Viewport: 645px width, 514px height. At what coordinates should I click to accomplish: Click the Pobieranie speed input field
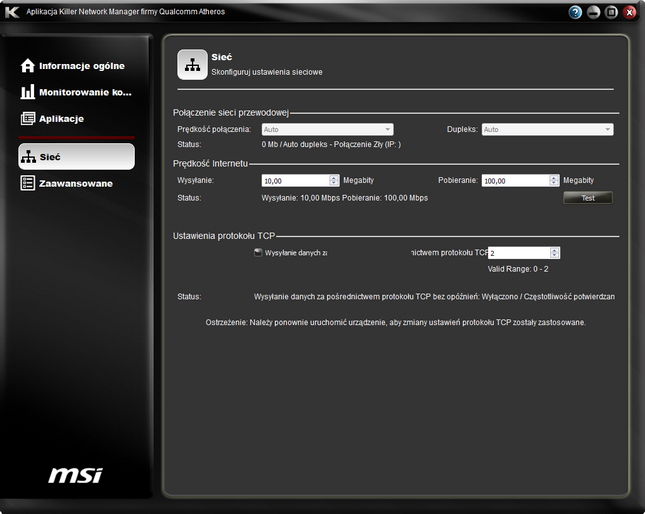tap(515, 181)
